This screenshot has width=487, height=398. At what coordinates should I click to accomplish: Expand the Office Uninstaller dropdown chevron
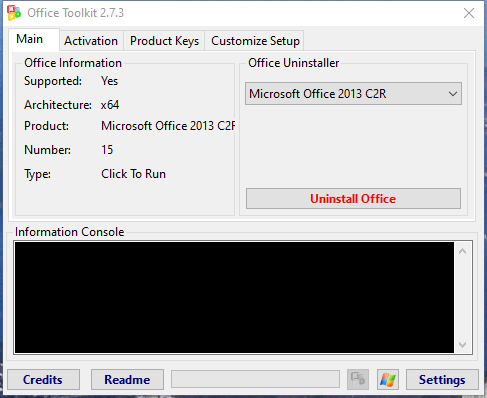pos(453,94)
